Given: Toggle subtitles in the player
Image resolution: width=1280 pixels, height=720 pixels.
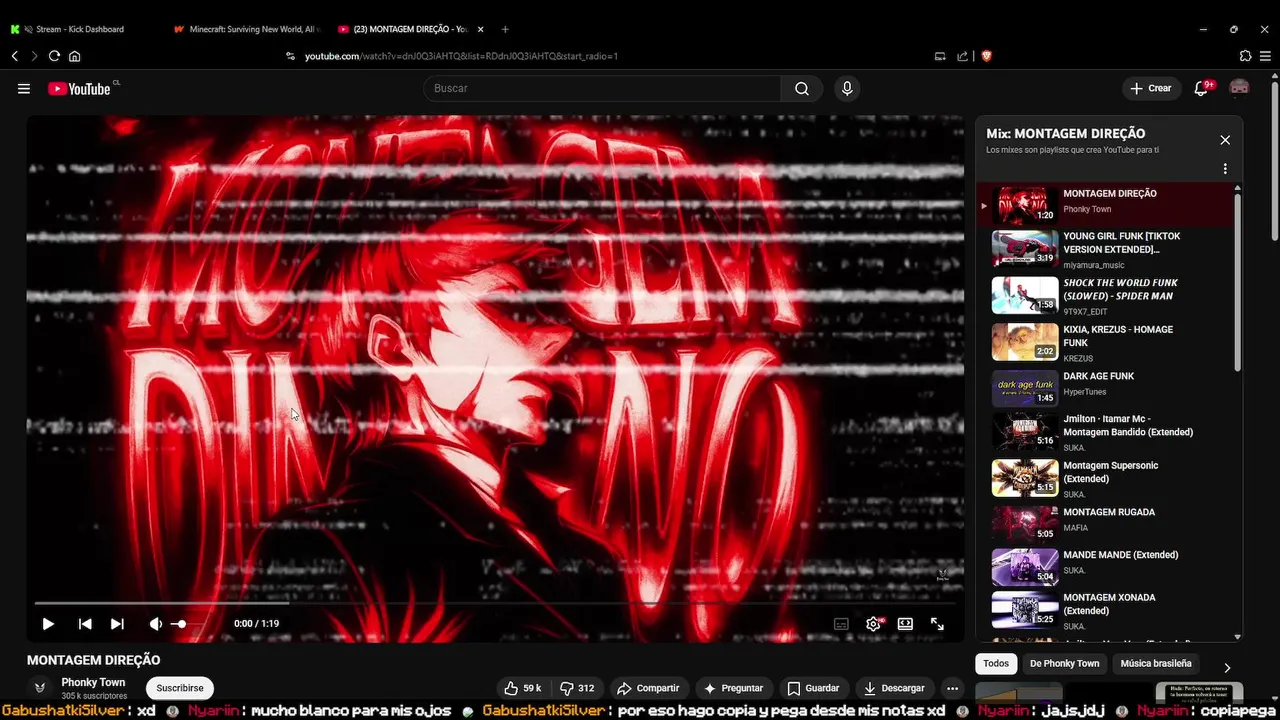Looking at the screenshot, I should (x=841, y=623).
